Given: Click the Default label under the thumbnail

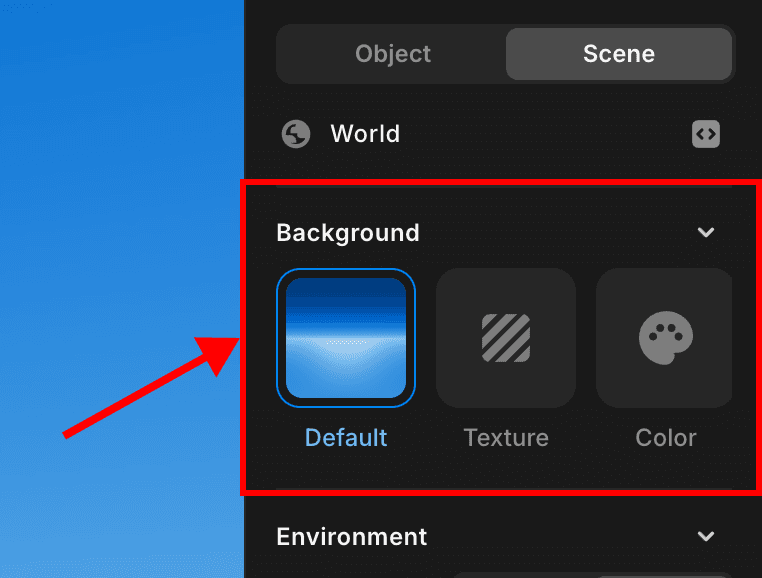Looking at the screenshot, I should point(346,438).
